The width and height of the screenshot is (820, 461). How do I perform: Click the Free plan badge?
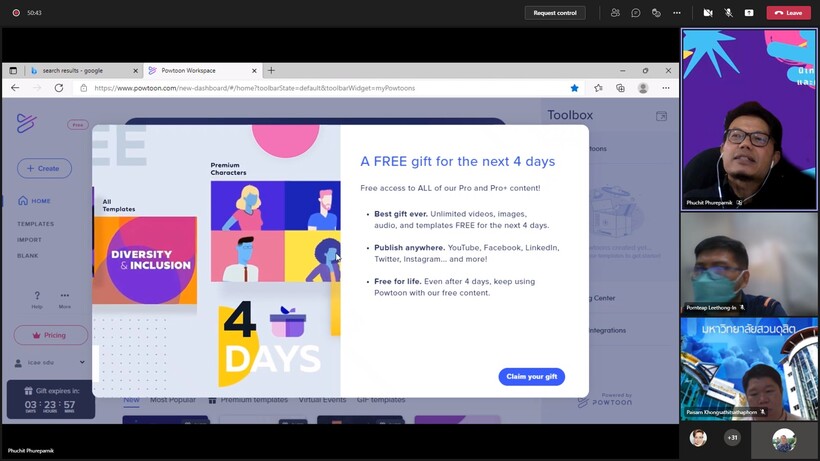(77, 125)
